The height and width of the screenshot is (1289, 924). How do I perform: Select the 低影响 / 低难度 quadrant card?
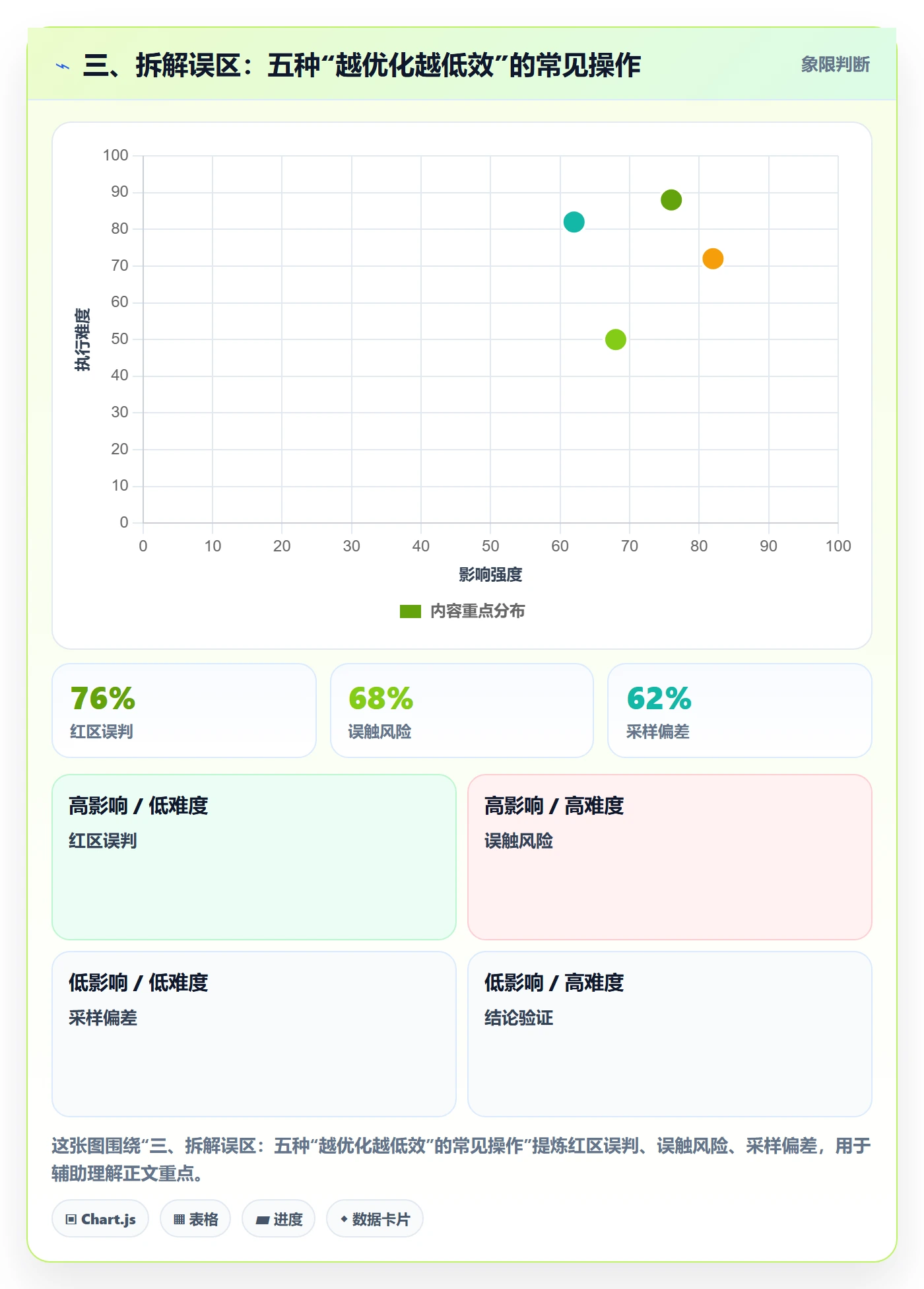[x=254, y=1034]
